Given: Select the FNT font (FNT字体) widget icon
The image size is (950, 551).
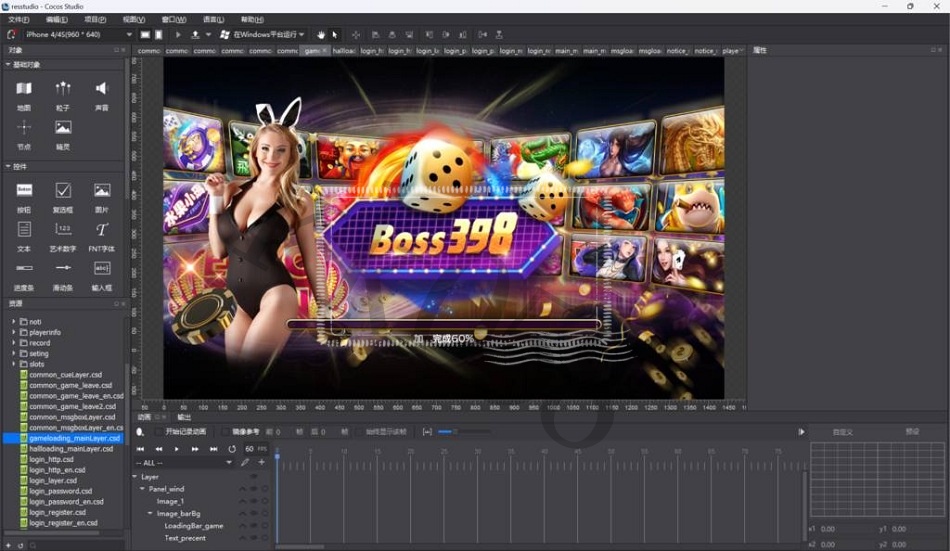Looking at the screenshot, I should [102, 229].
